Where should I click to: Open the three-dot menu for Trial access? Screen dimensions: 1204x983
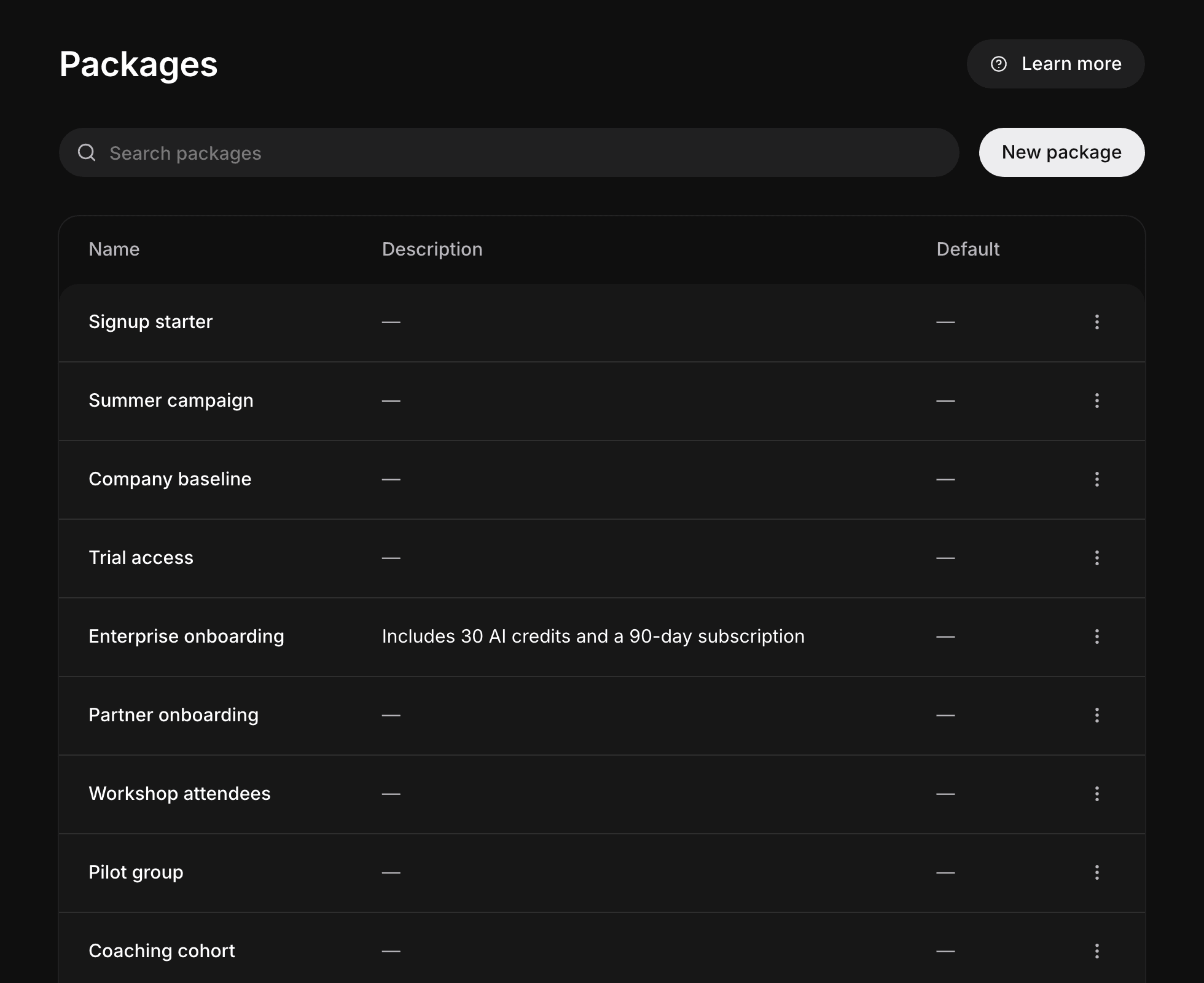click(x=1096, y=558)
